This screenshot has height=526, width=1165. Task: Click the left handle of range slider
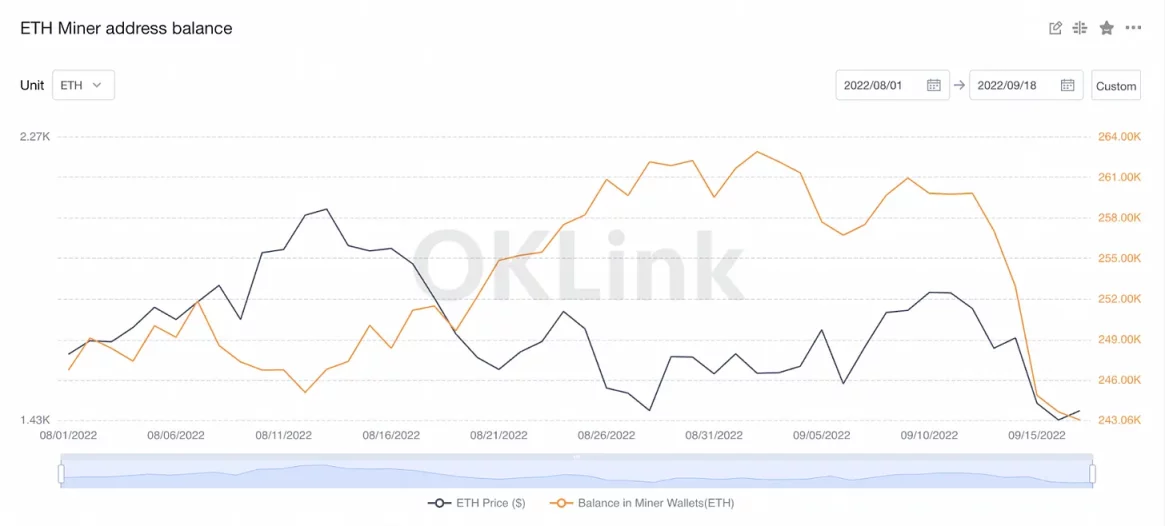(61, 473)
